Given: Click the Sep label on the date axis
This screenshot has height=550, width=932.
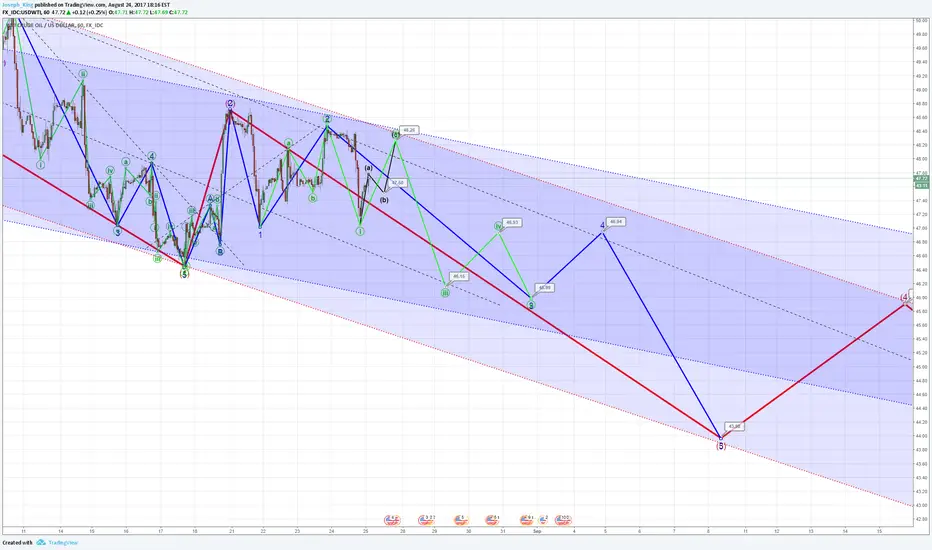Looking at the screenshot, I should click(x=537, y=531).
